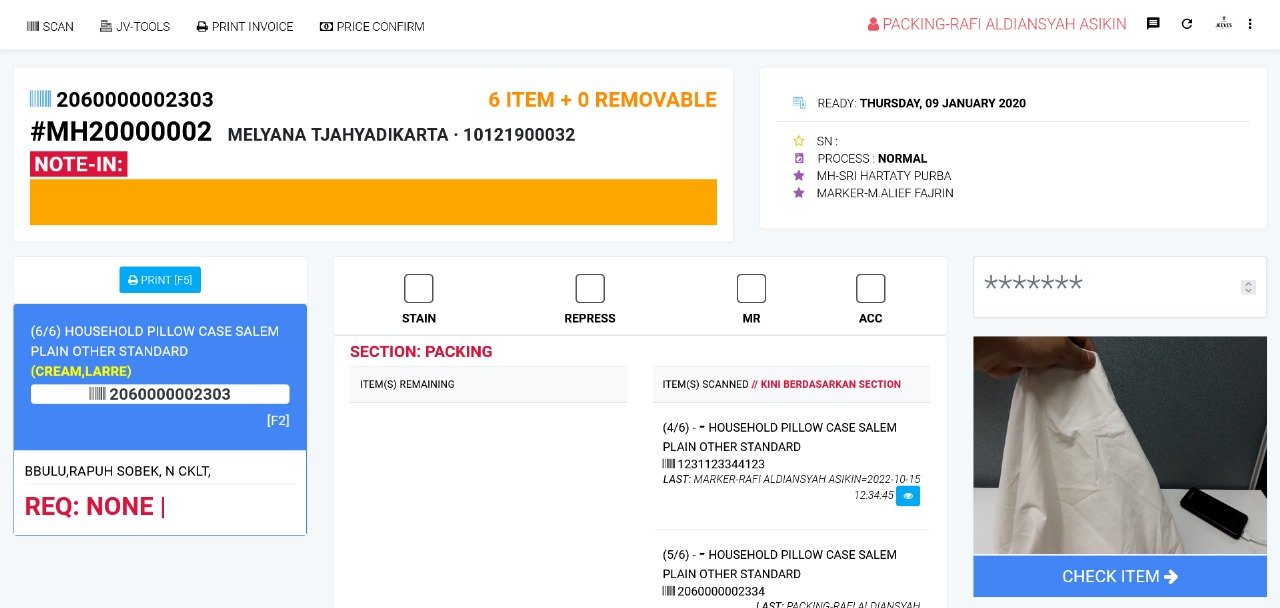Click the Jeeves logo icon
1280x608 pixels.
click(x=1223, y=24)
